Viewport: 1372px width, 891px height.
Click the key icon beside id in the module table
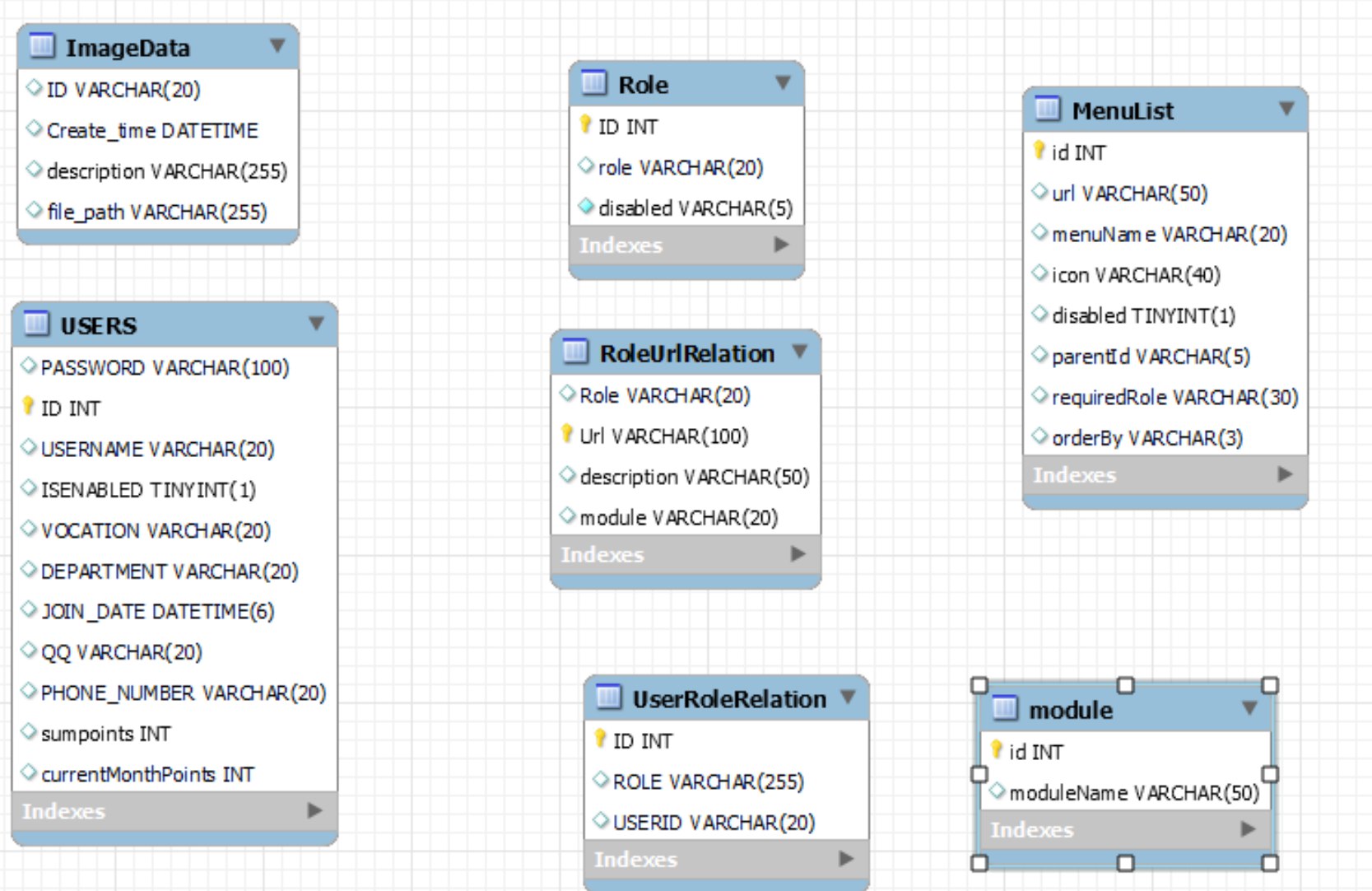click(x=998, y=751)
